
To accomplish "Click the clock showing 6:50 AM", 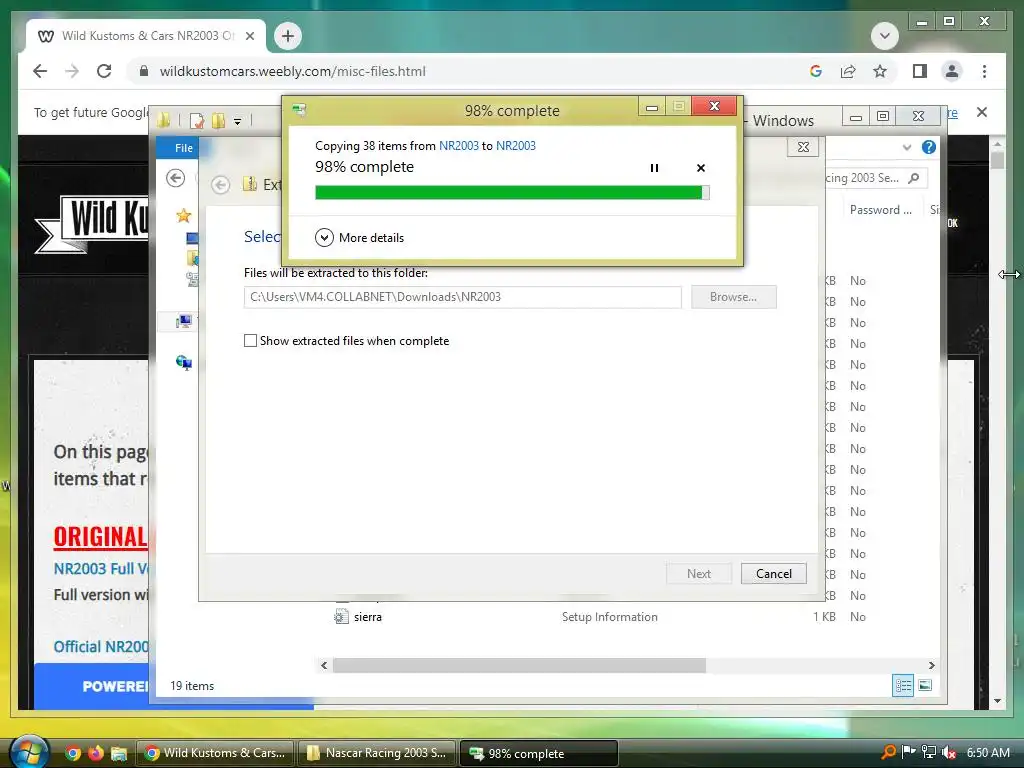I will click(x=988, y=753).
